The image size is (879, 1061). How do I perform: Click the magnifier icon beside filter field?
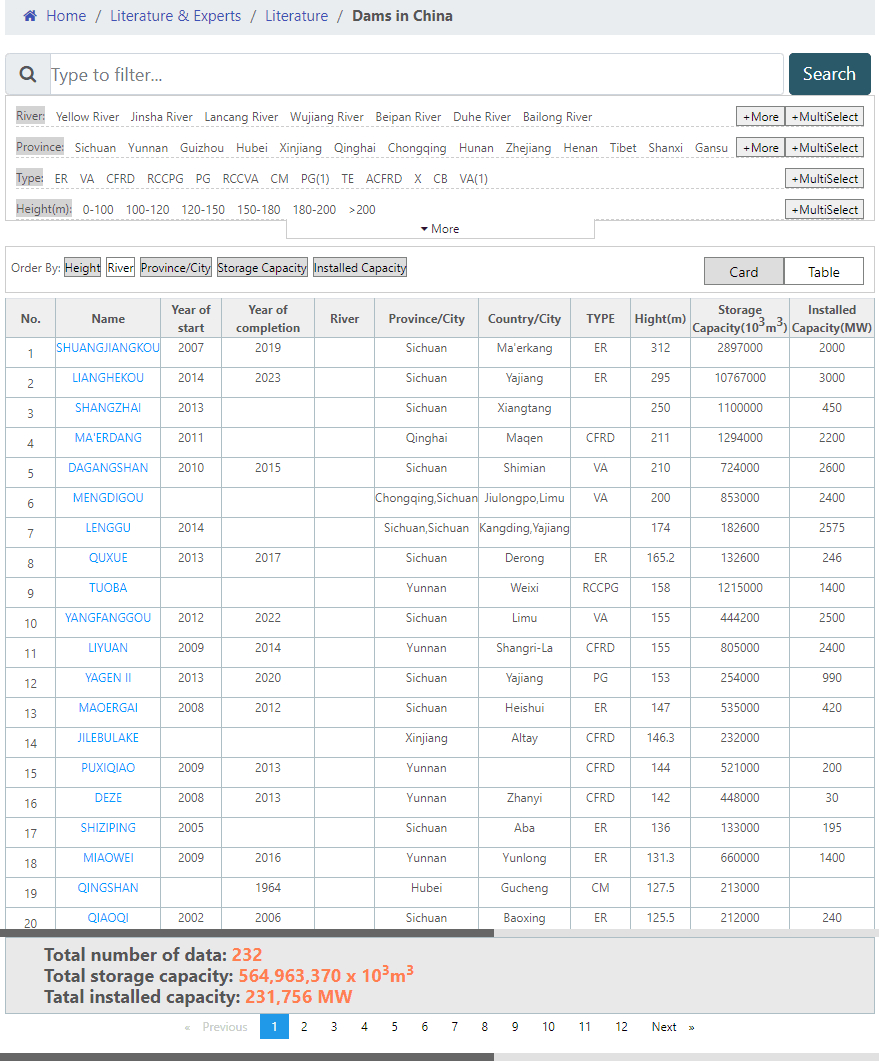click(x=28, y=74)
